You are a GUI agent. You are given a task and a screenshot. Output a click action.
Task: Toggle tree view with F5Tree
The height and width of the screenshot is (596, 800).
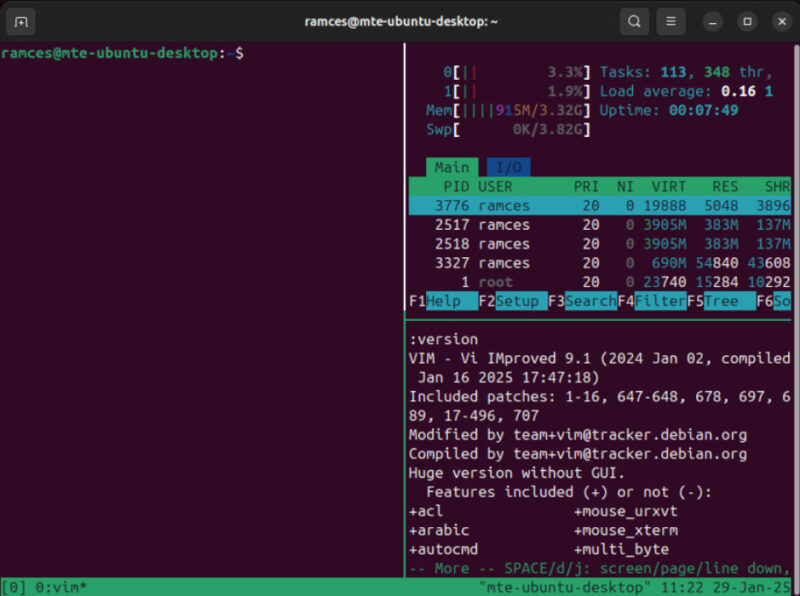click(x=720, y=301)
